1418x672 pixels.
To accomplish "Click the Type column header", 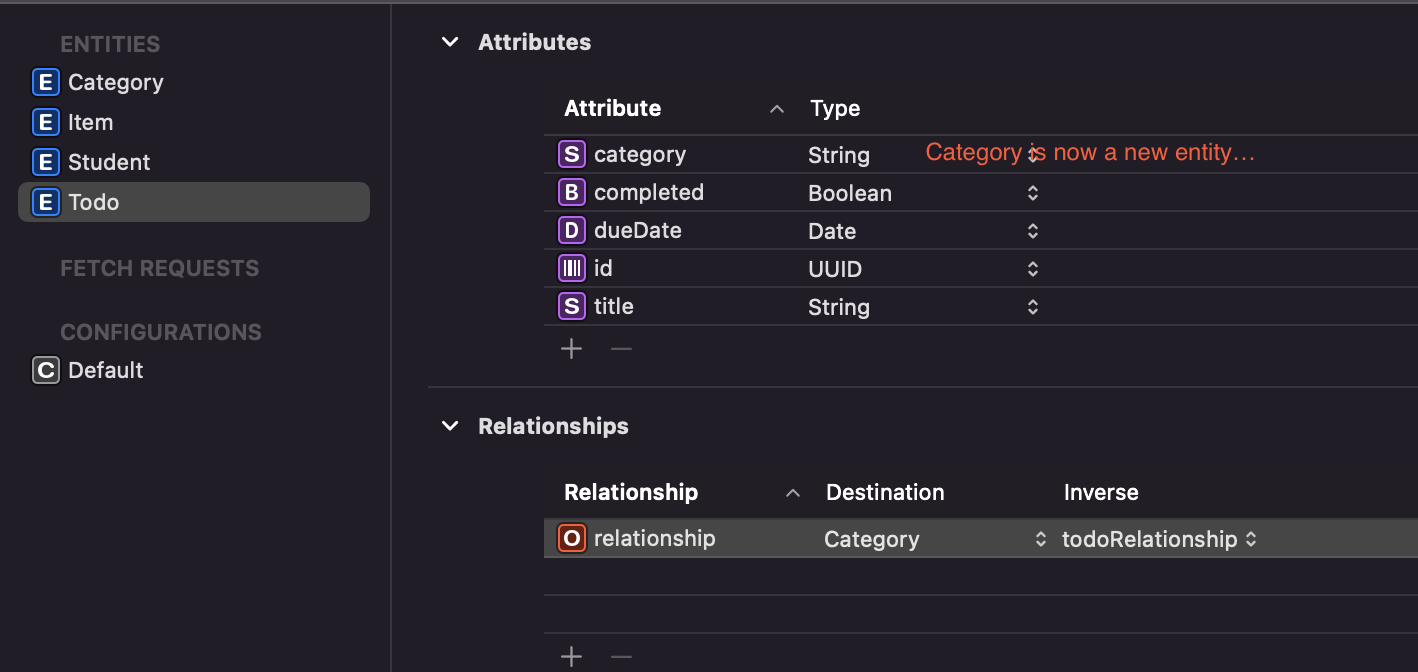I will (835, 108).
